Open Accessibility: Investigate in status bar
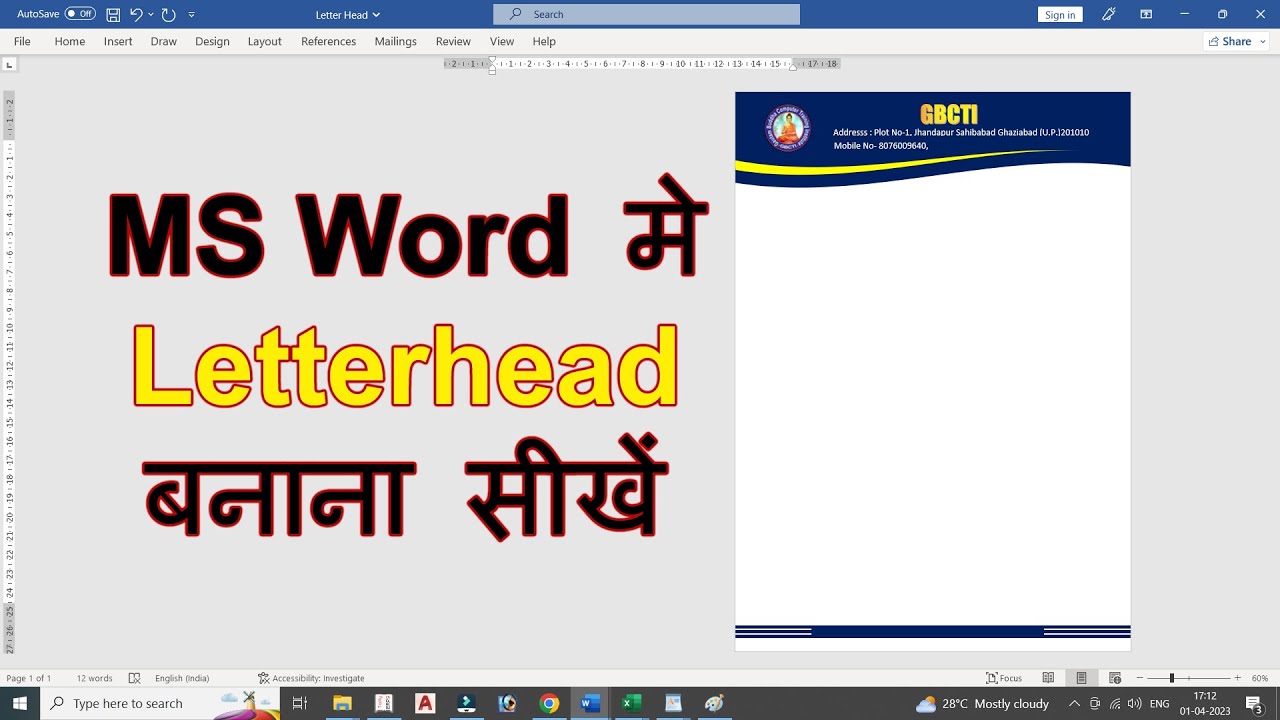This screenshot has width=1280, height=720. (x=311, y=678)
